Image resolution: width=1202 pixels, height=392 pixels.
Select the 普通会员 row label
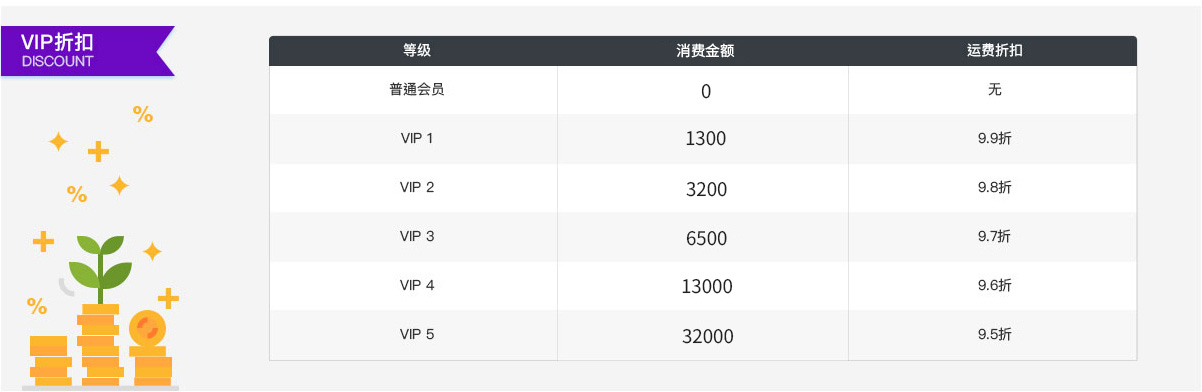pyautogui.click(x=417, y=89)
